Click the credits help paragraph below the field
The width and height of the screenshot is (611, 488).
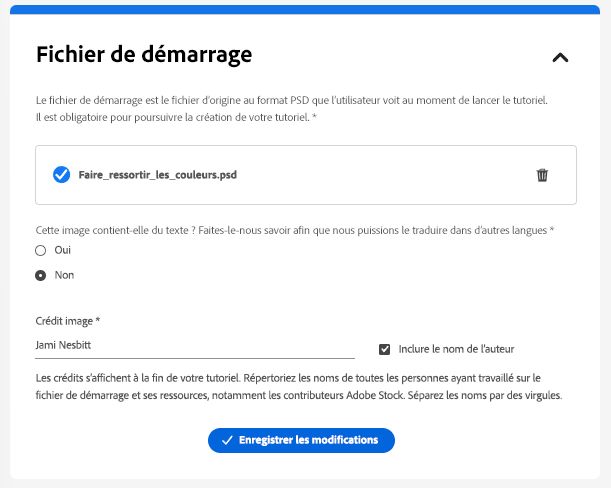coord(298,386)
